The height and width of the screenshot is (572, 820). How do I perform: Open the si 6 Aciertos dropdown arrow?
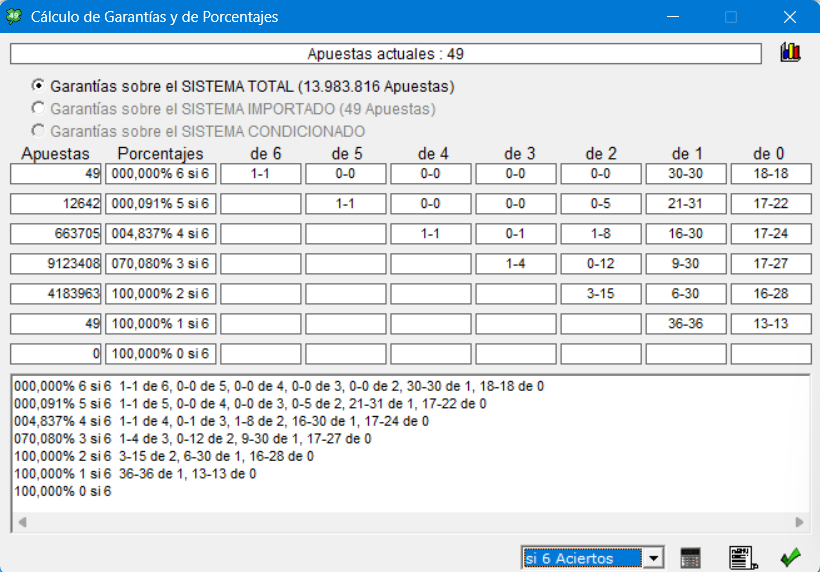tap(654, 558)
